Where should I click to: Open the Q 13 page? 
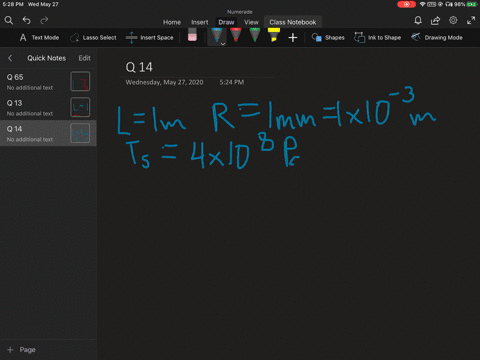[48, 107]
